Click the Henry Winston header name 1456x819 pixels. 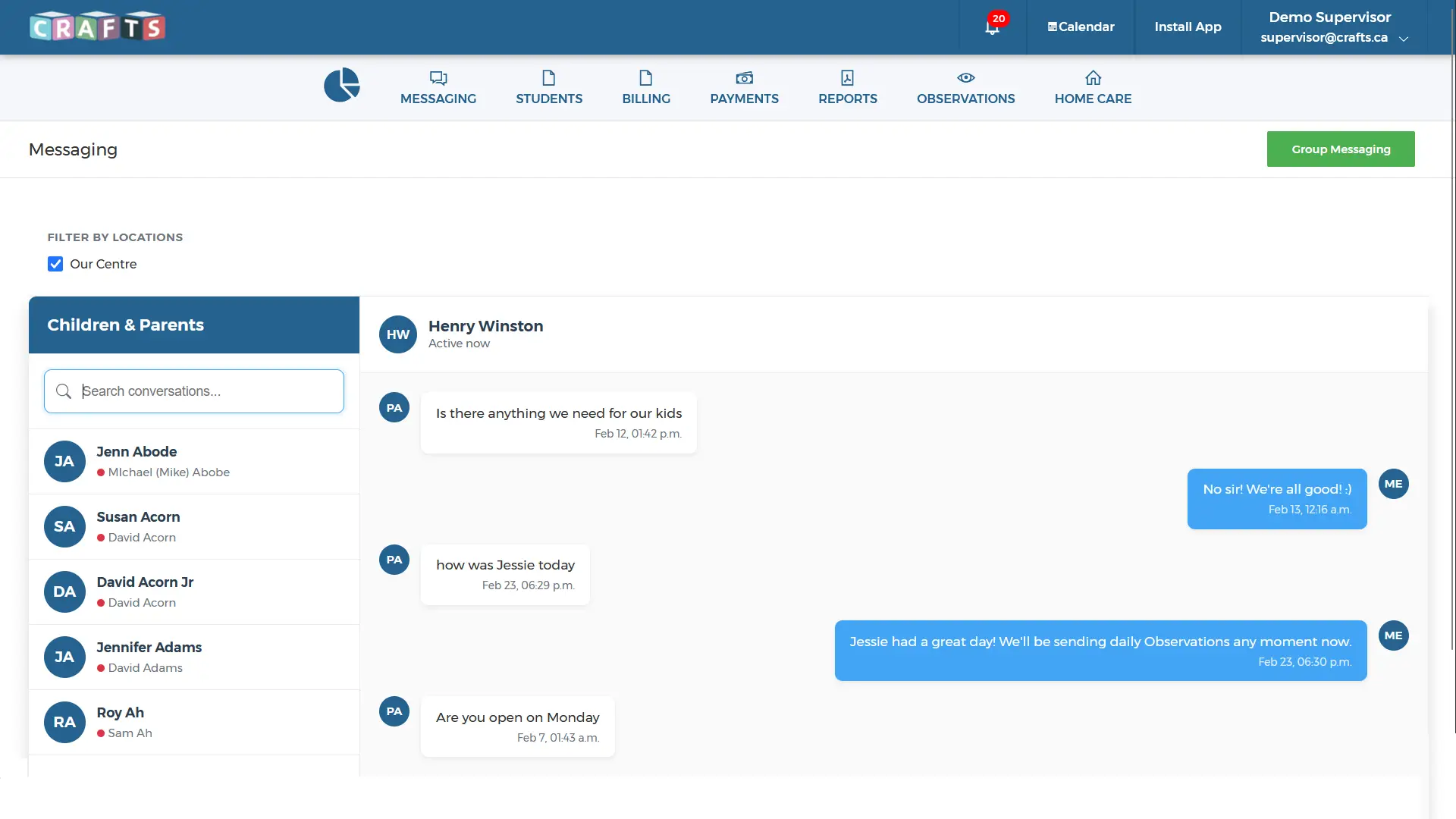point(485,326)
